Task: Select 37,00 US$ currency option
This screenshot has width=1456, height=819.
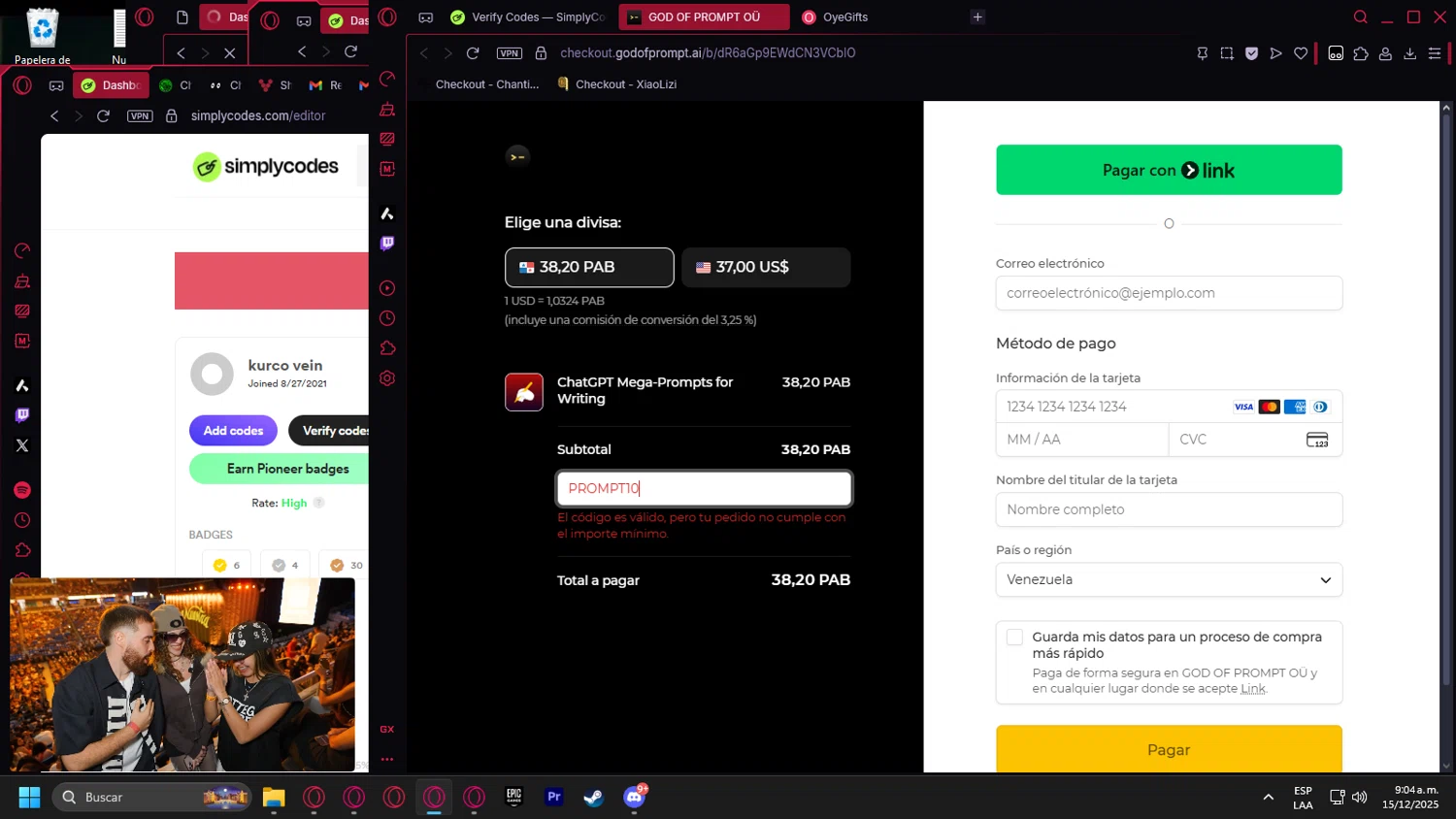Action: tap(766, 267)
